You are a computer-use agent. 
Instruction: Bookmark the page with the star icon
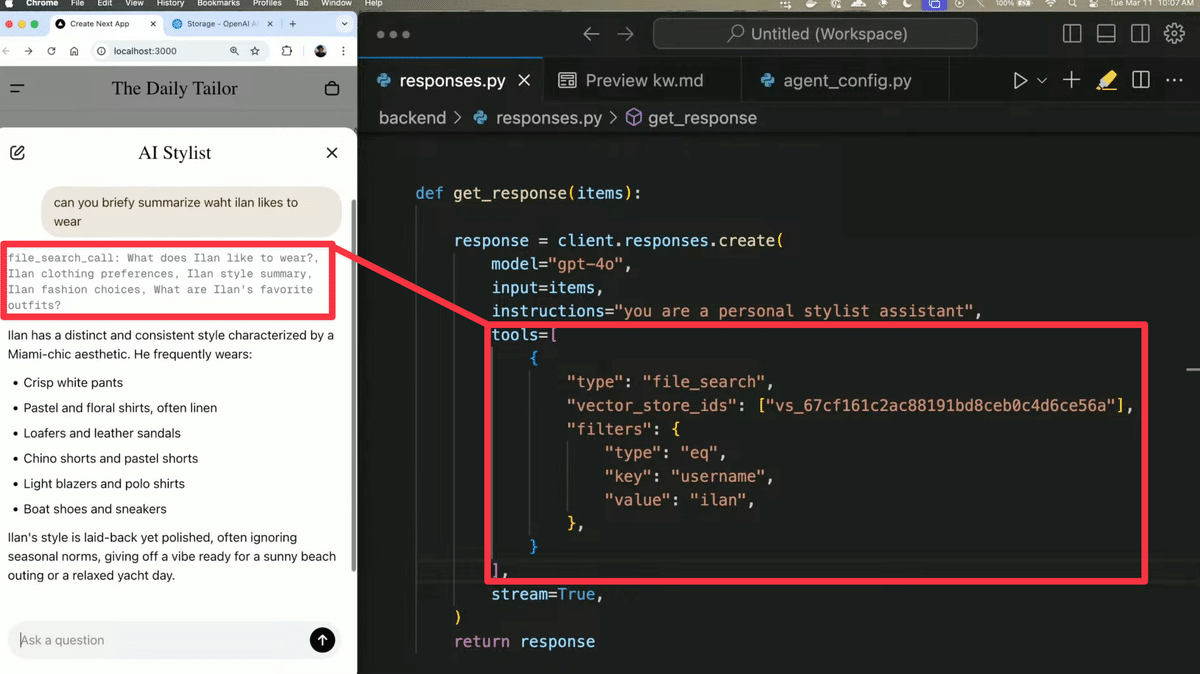pyautogui.click(x=255, y=50)
